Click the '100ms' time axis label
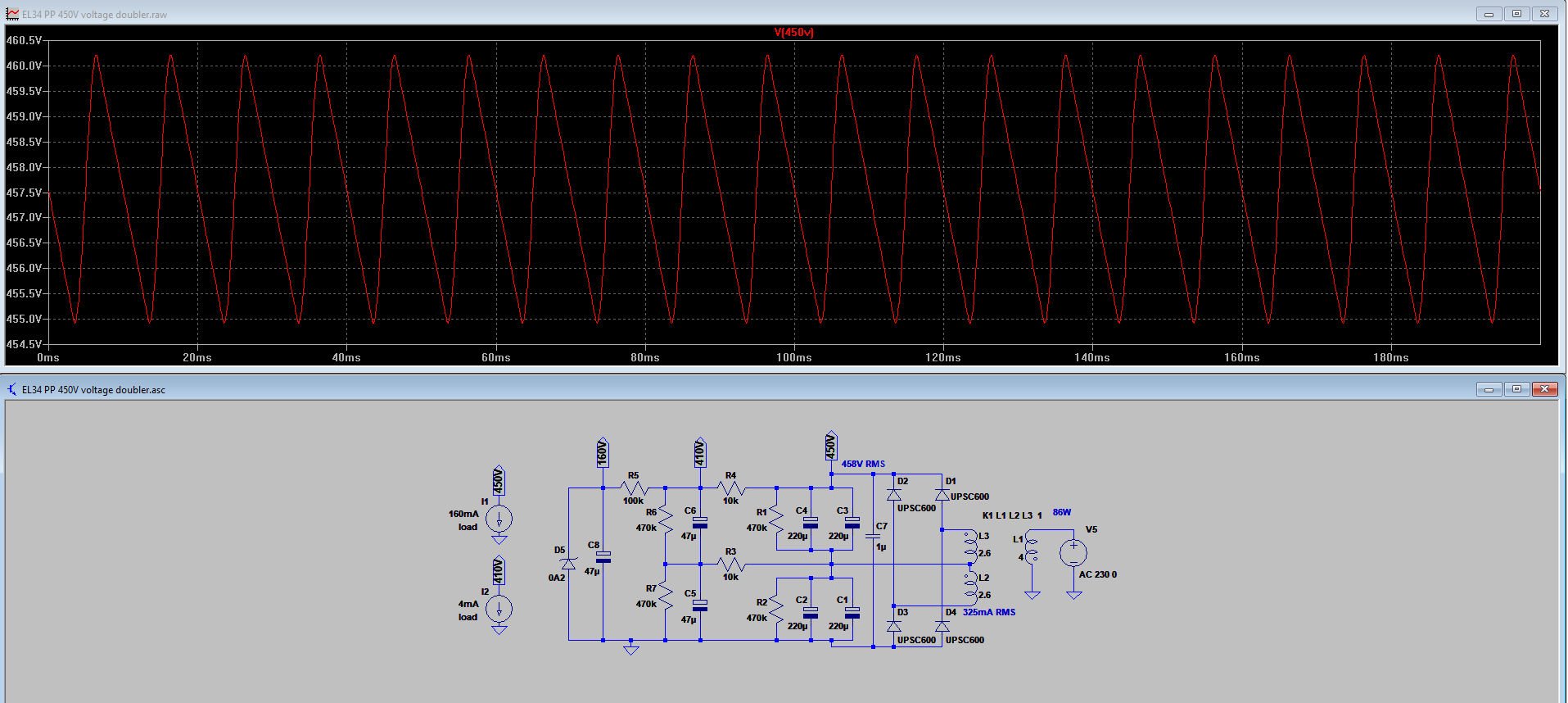Image resolution: width=1568 pixels, height=703 pixels. click(x=794, y=358)
